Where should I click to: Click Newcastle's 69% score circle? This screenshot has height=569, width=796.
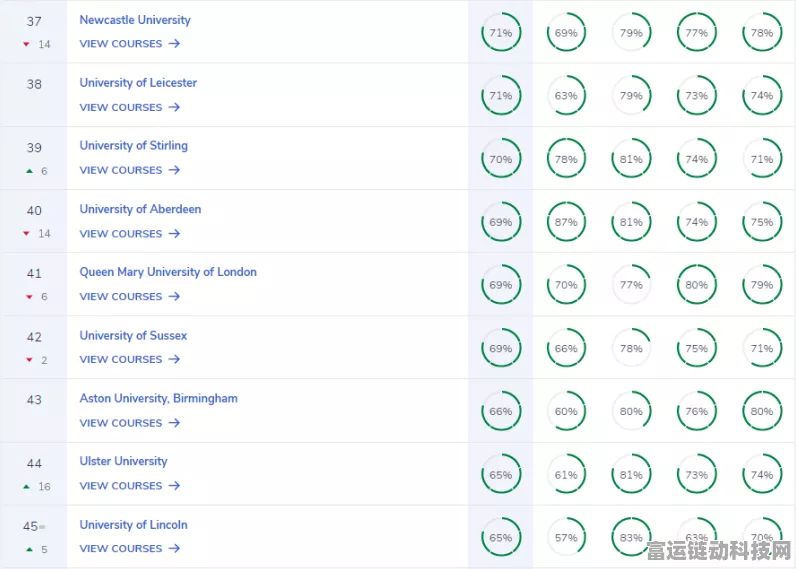point(566,32)
